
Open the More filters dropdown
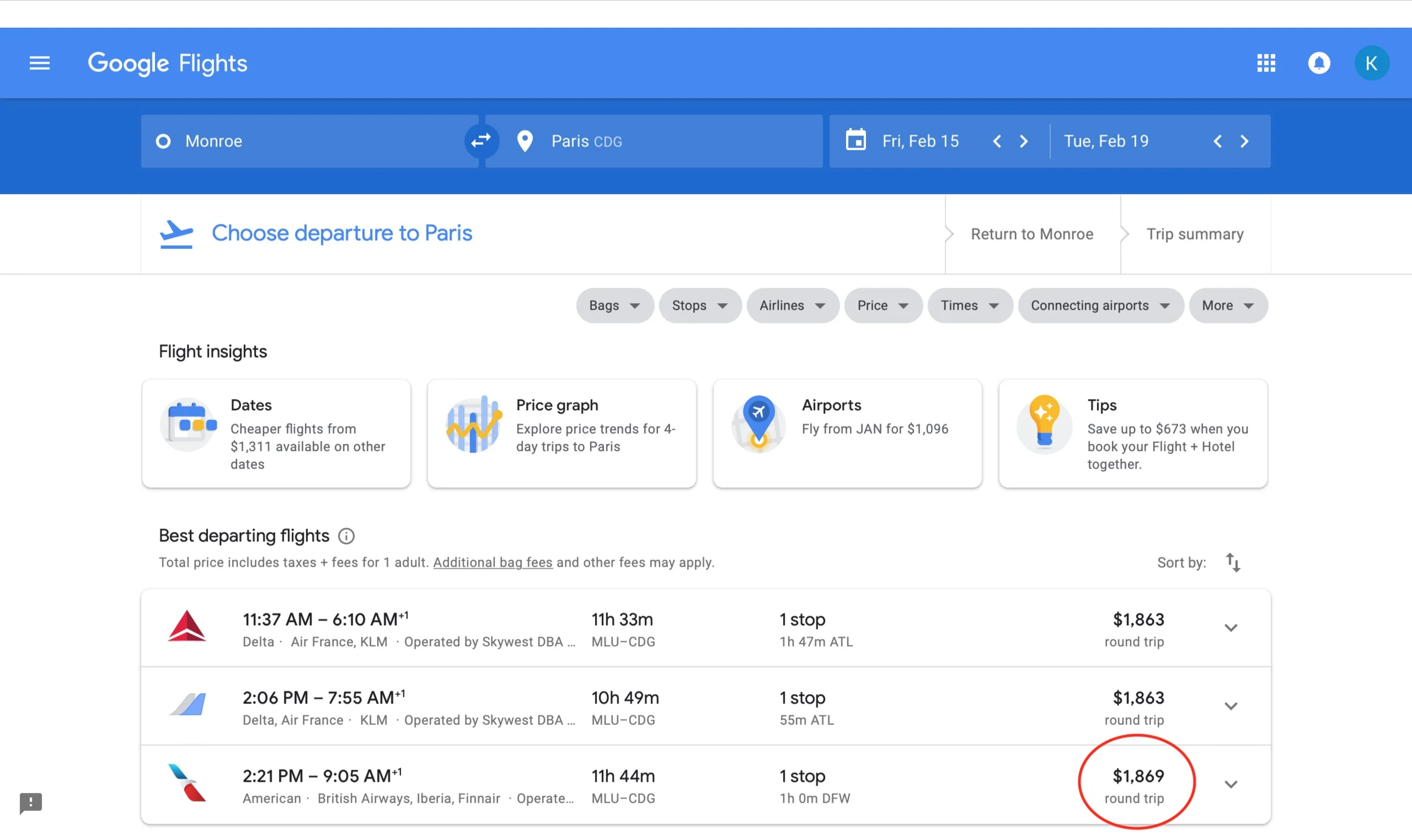(x=1228, y=305)
